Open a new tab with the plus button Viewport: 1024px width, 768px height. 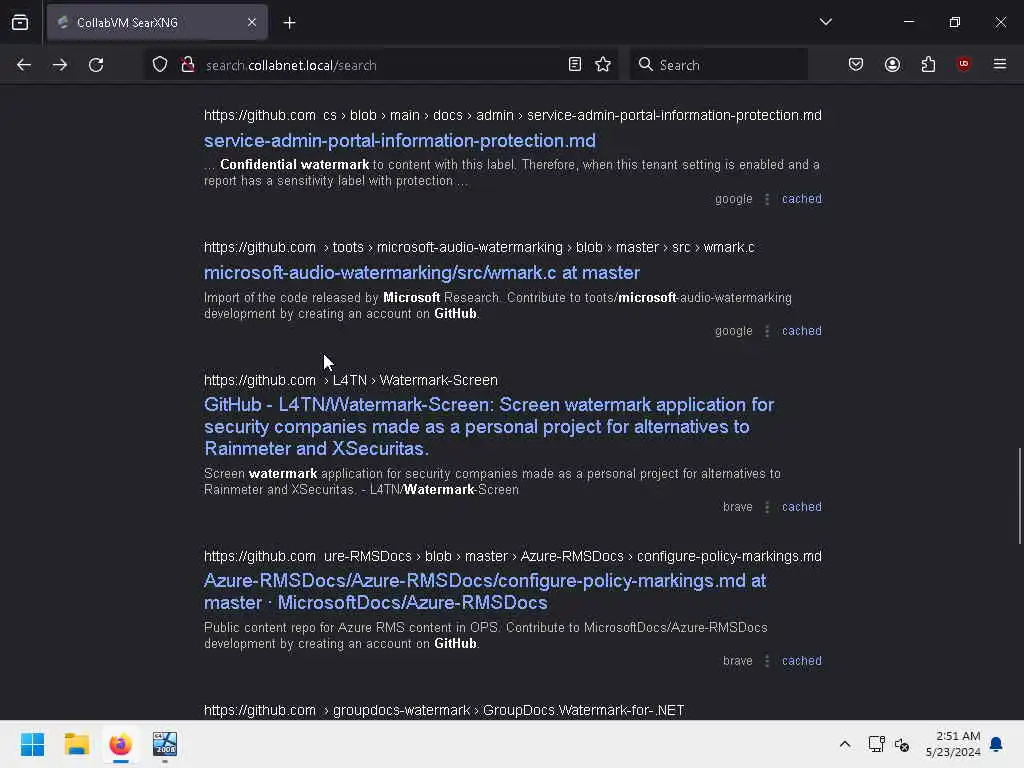(x=289, y=23)
